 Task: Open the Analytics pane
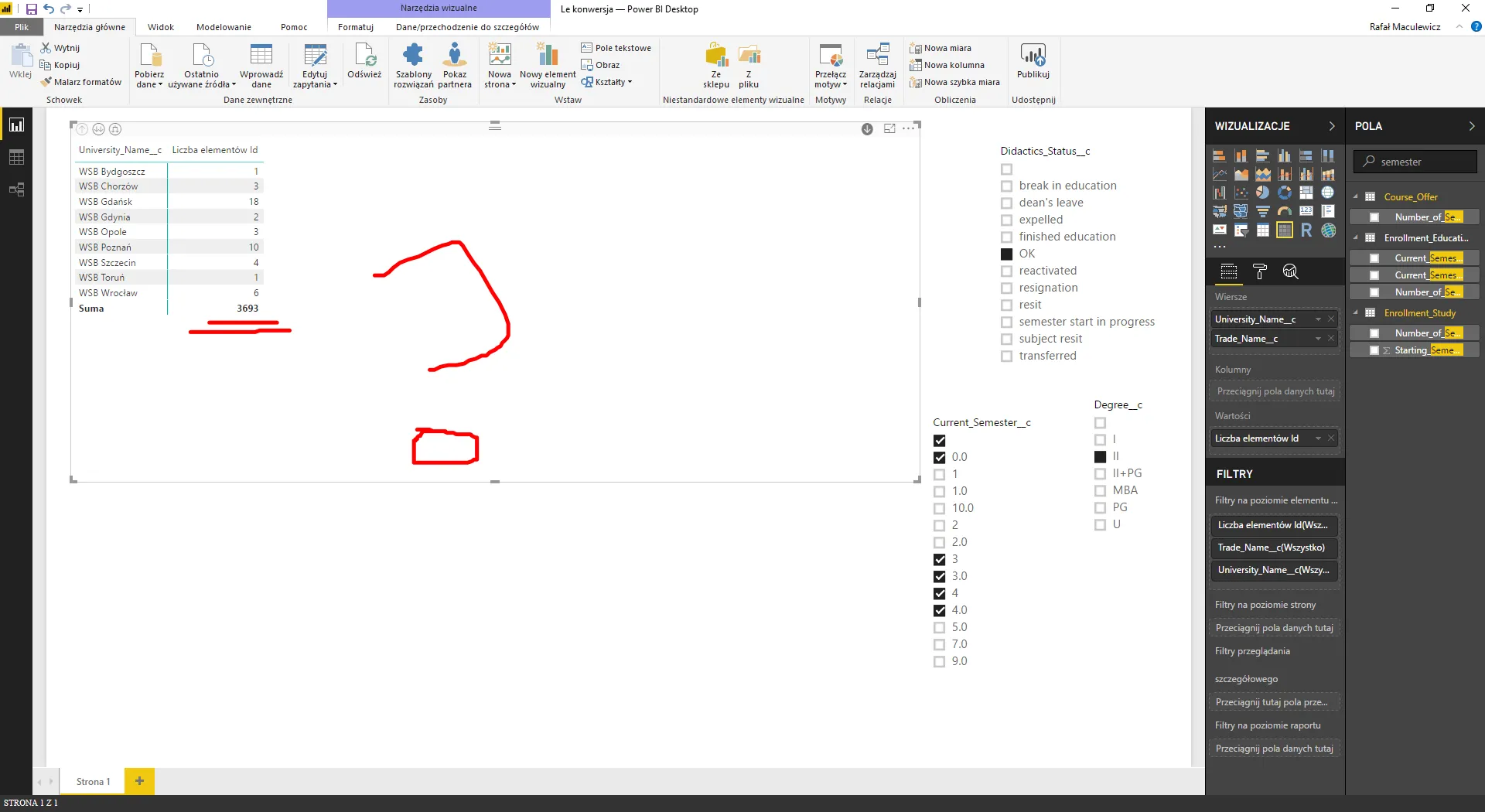1291,271
